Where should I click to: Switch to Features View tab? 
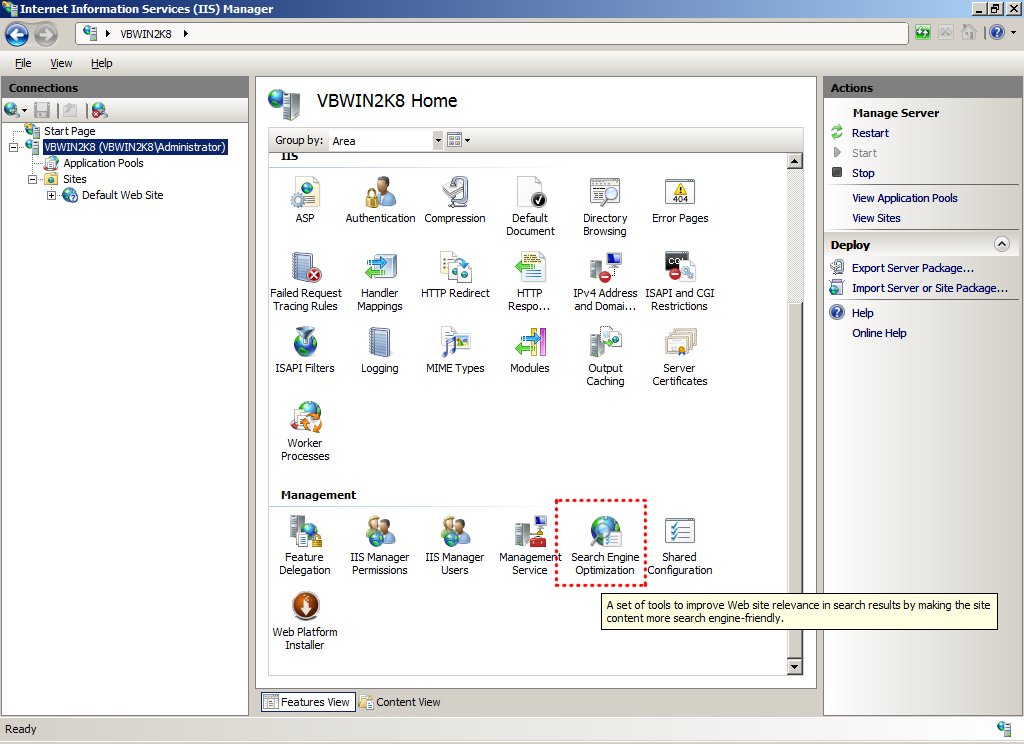(308, 702)
